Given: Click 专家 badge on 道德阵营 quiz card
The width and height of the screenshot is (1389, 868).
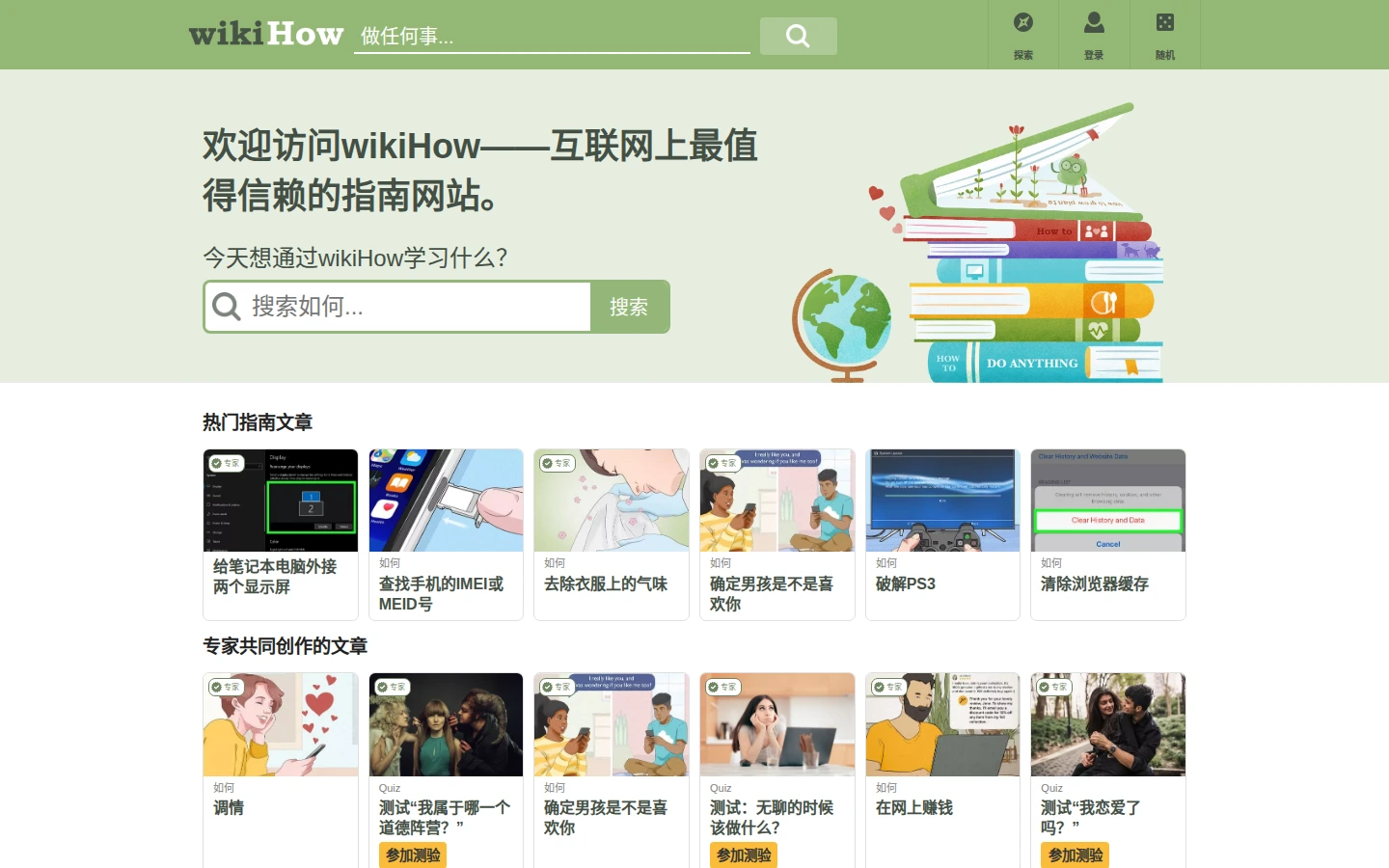Looking at the screenshot, I should click(x=392, y=688).
